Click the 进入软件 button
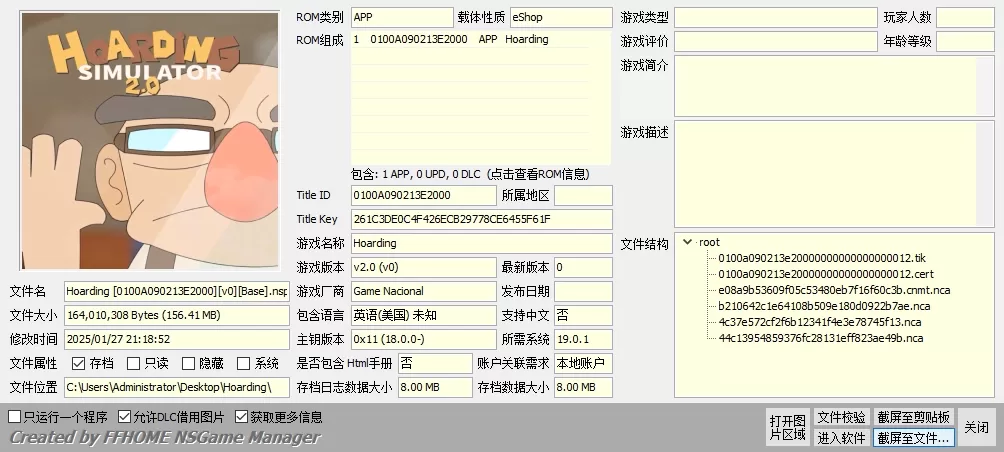Viewport: 1004px width, 452px height. pyautogui.click(x=841, y=437)
